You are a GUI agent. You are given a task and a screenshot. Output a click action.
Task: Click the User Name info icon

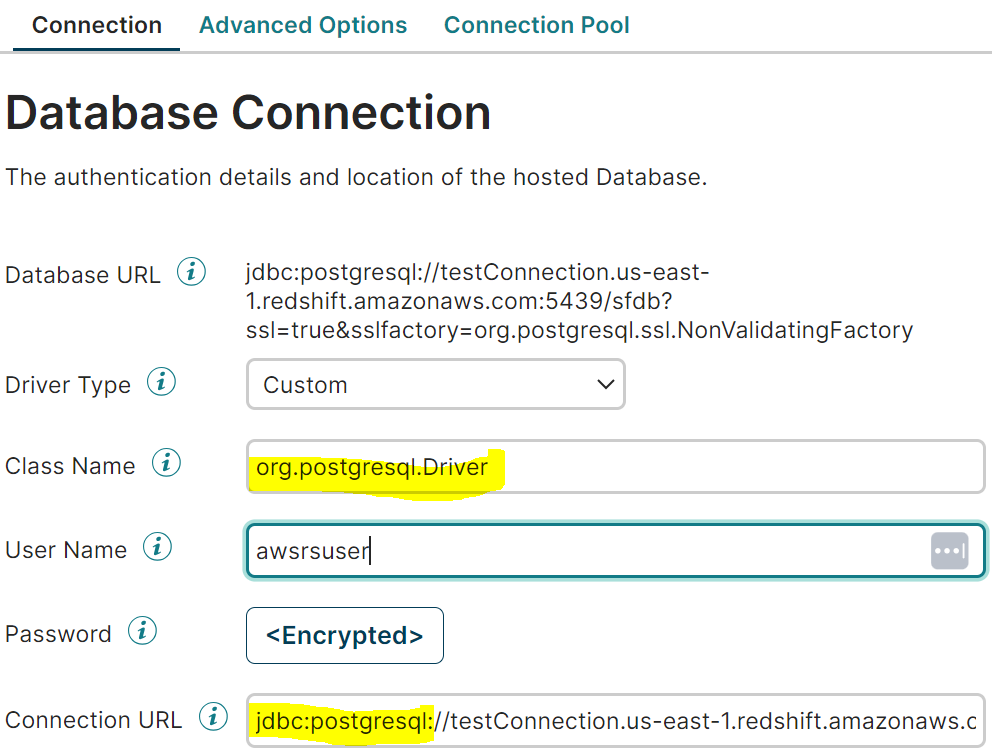click(158, 547)
